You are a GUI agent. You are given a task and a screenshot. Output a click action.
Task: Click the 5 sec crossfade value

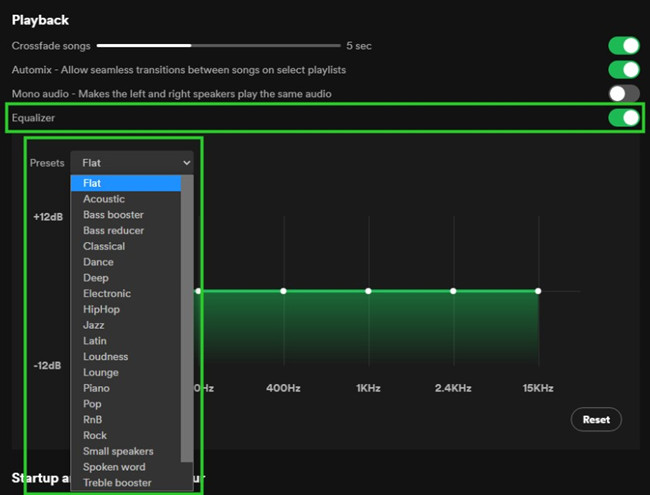click(359, 46)
